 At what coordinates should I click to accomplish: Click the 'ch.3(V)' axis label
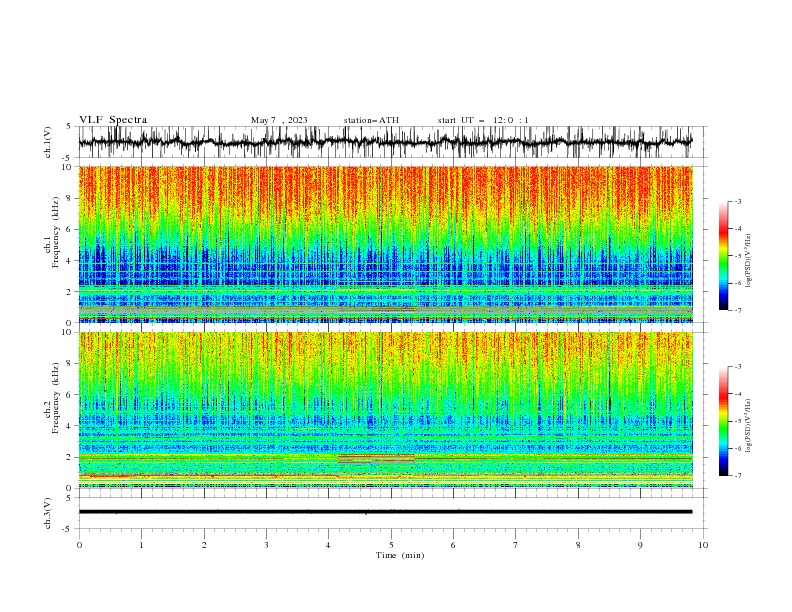(x=48, y=513)
